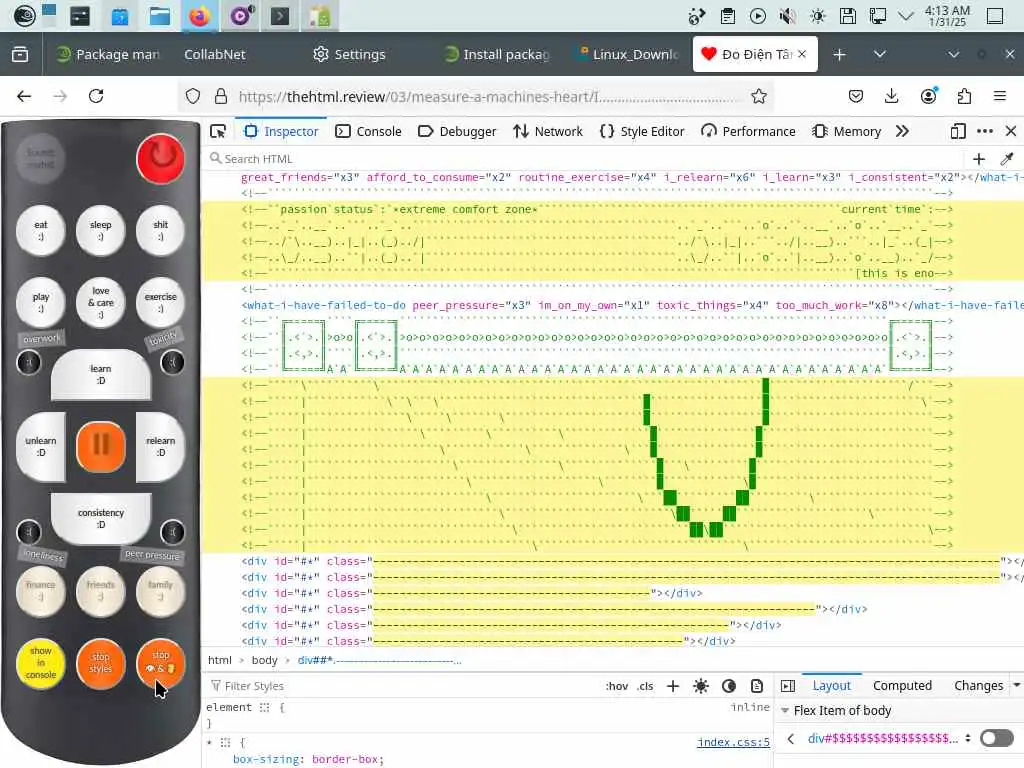Click the play button on remote
This screenshot has height=768, width=1024.
coord(40,302)
